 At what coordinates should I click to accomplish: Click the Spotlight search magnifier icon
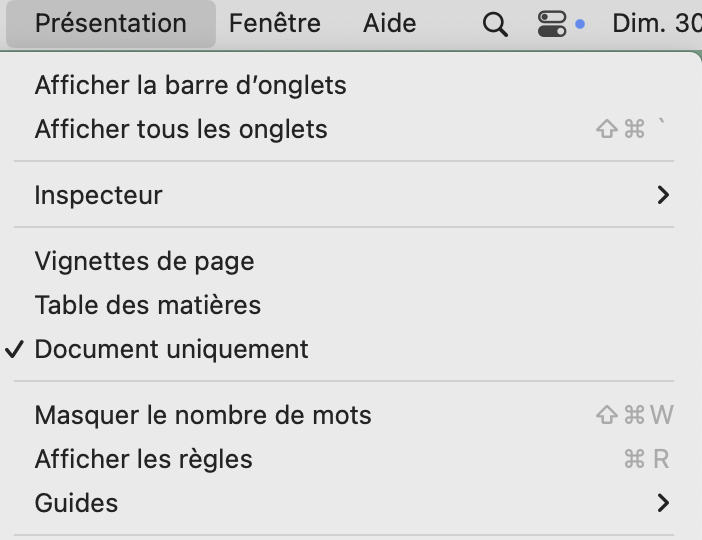495,24
